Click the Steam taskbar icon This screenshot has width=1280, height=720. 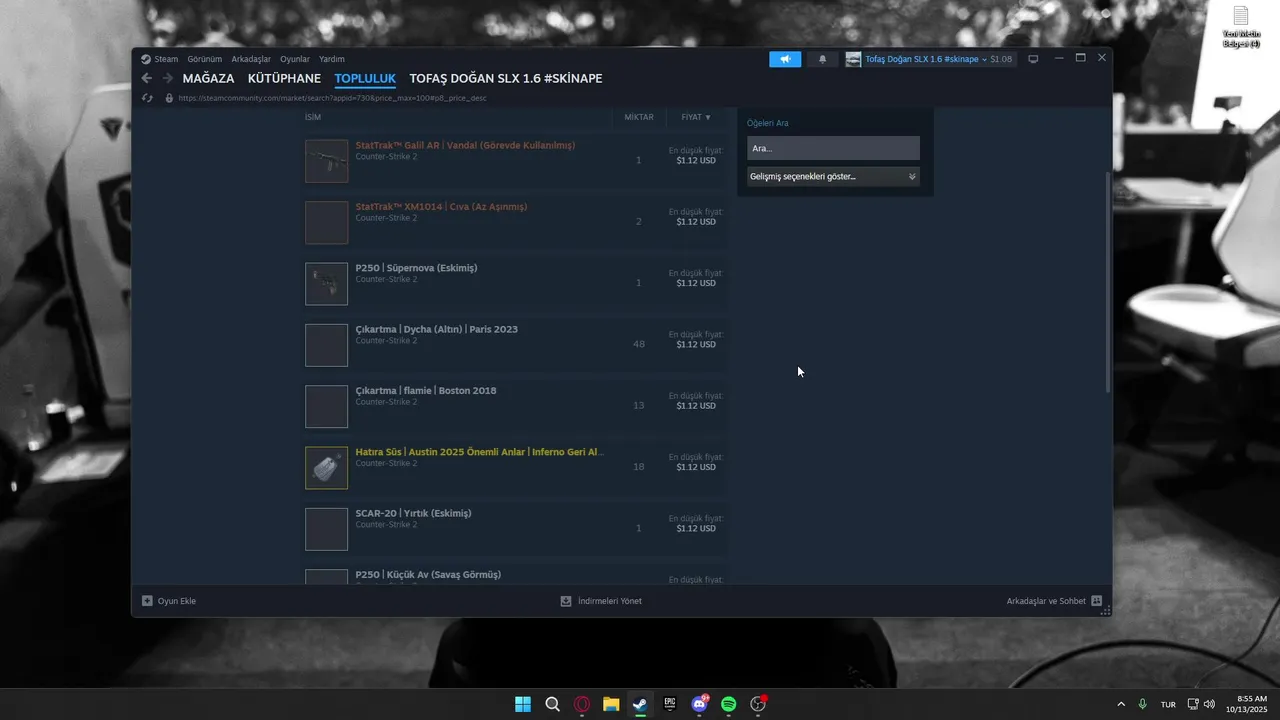pos(640,704)
